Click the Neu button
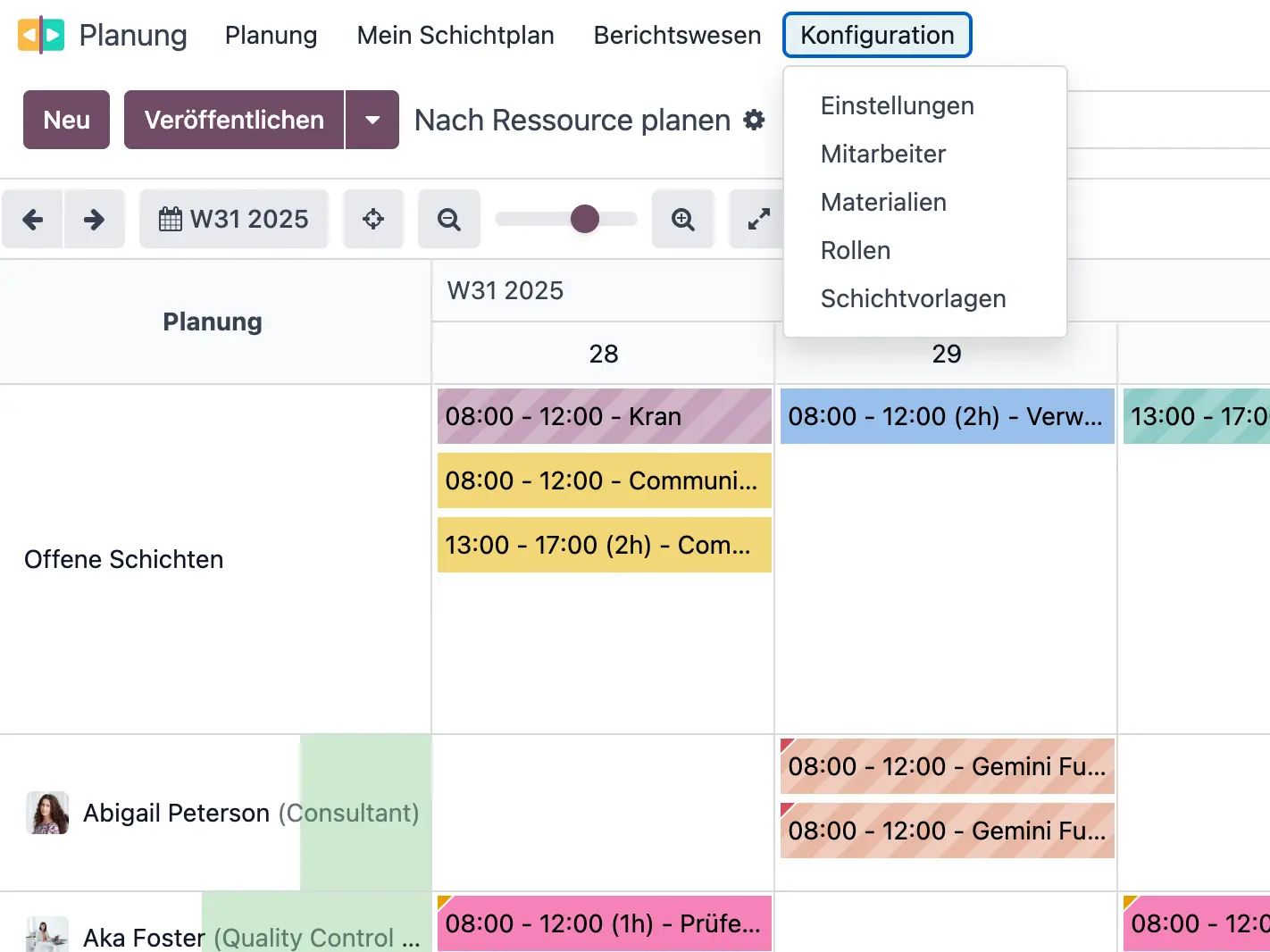1270x952 pixels. (65, 120)
